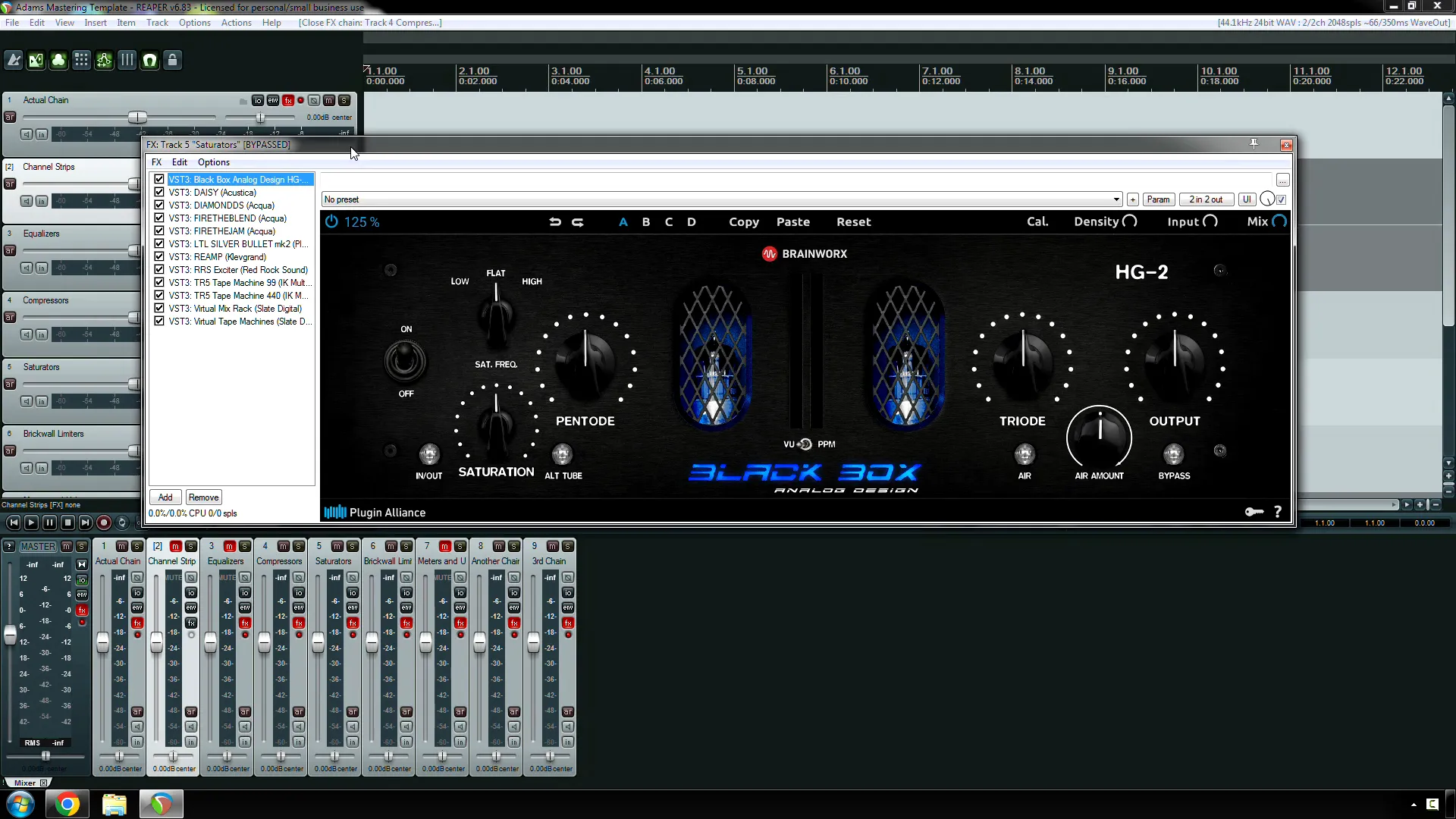Viewport: 1456px width, 819px height.
Task: Open File Explorer from the taskbar
Action: [114, 804]
